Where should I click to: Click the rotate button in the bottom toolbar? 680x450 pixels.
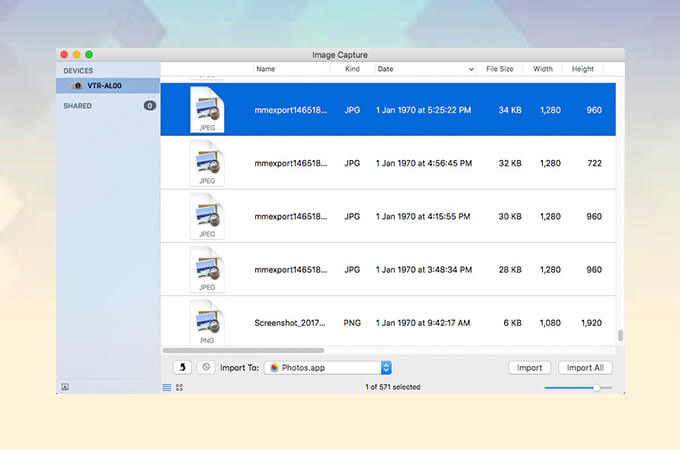pos(183,368)
